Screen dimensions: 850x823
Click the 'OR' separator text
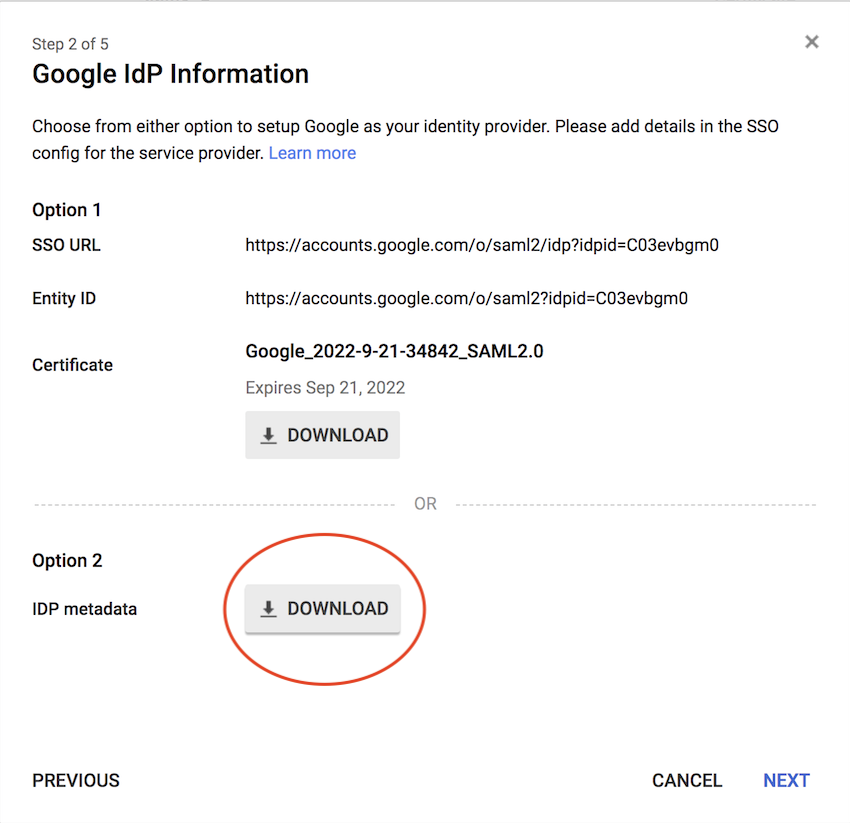pos(425,504)
